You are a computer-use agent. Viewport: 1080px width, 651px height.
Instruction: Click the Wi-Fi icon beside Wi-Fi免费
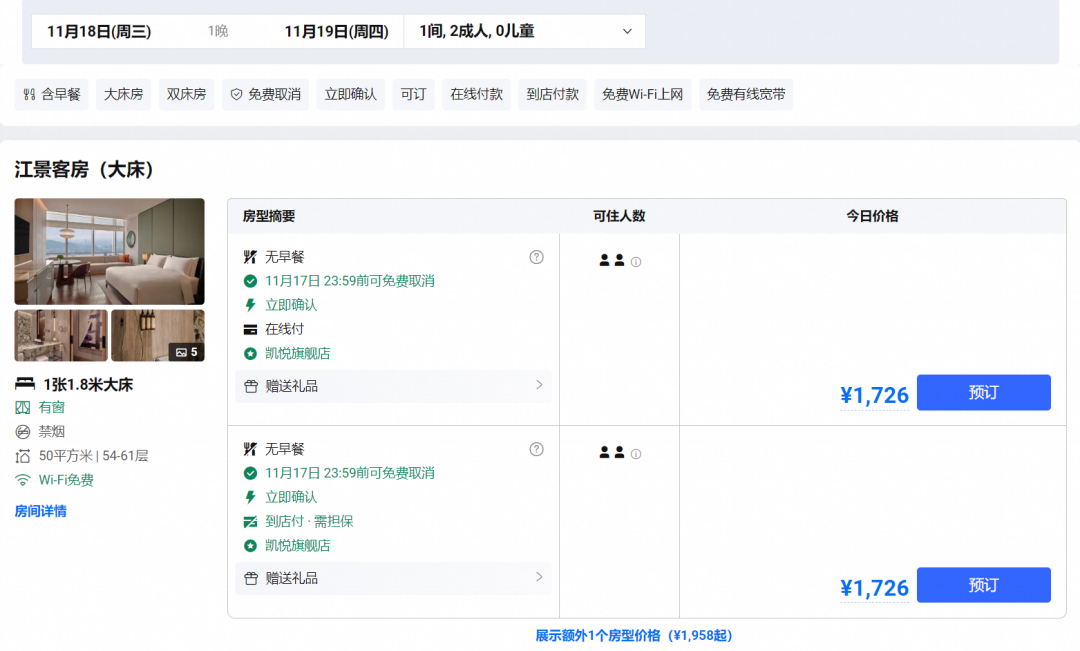pos(23,480)
